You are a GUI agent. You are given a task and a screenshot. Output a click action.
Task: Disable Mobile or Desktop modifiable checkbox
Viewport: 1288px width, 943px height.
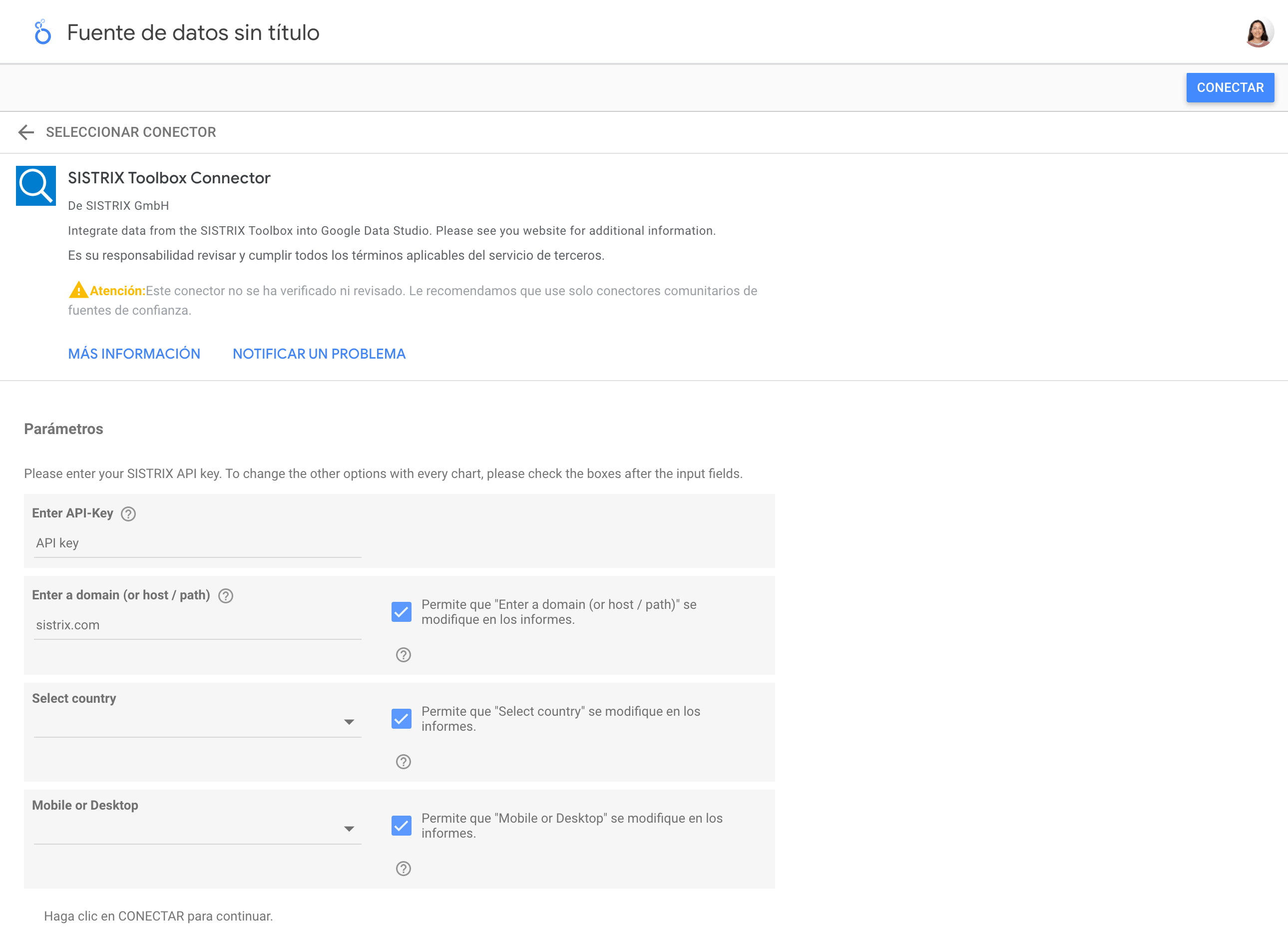point(402,826)
